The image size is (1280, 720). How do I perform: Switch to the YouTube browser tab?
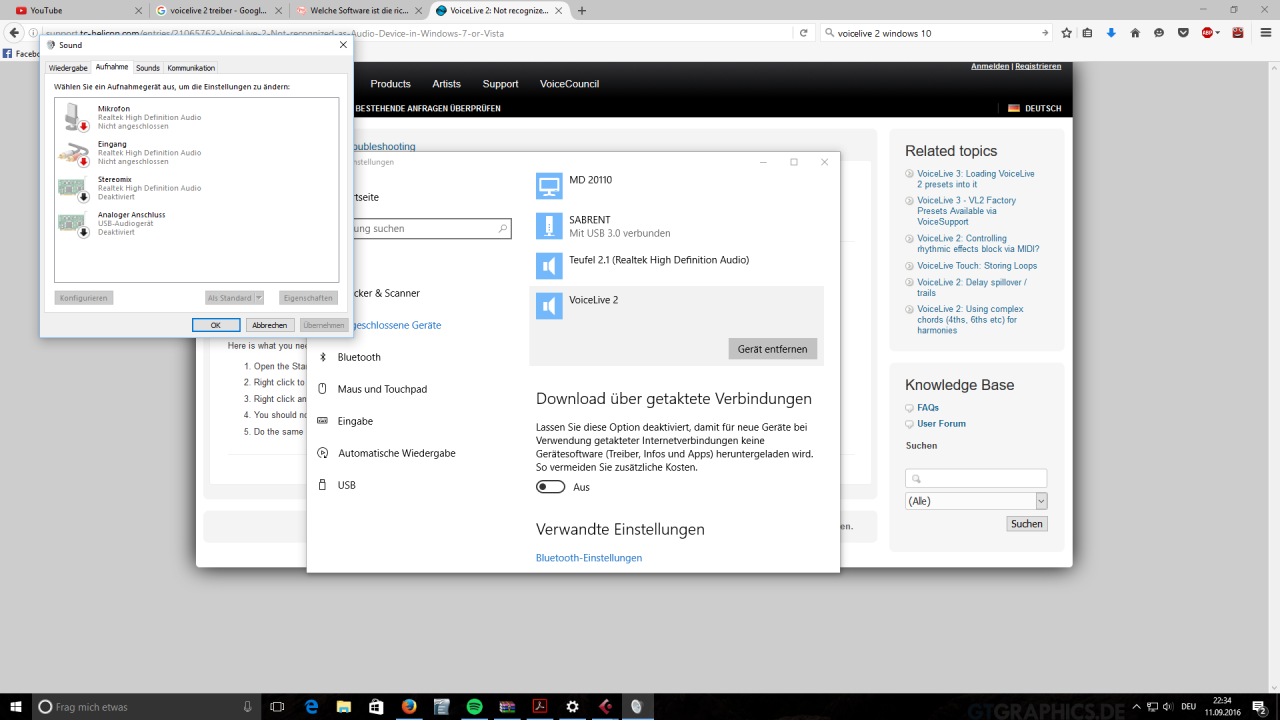(x=76, y=10)
